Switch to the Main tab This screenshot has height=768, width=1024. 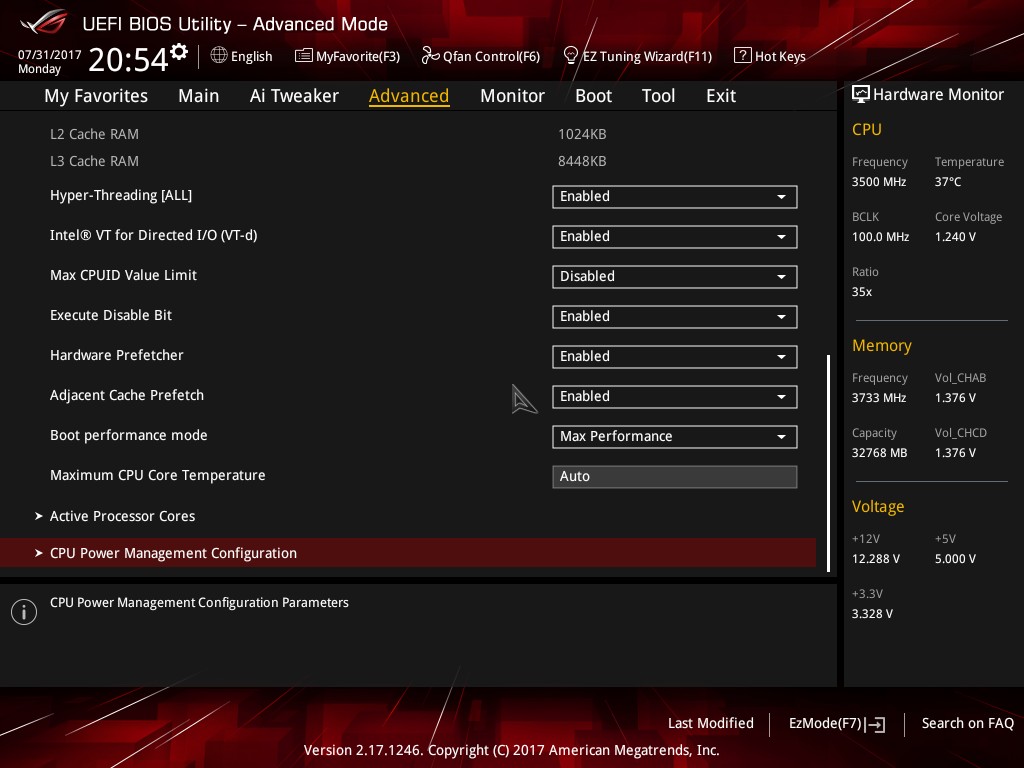(x=199, y=96)
